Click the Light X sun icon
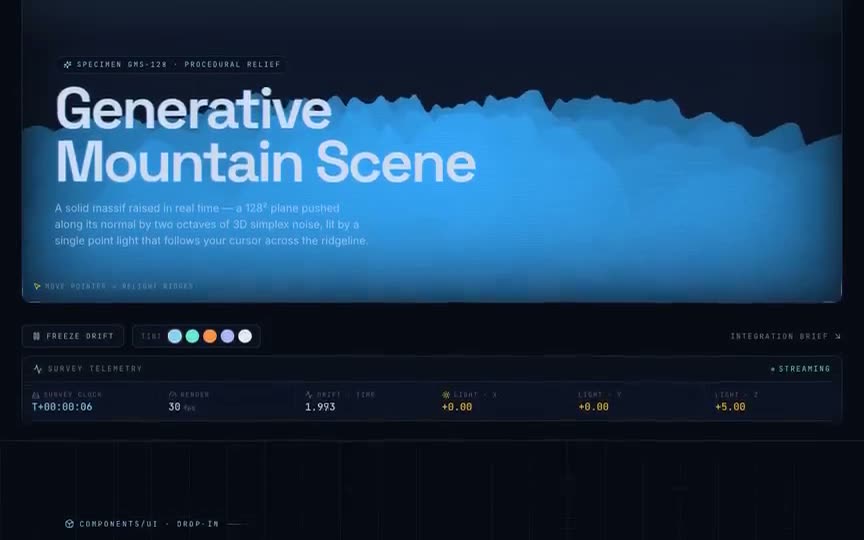The width and height of the screenshot is (864, 540). coord(446,395)
